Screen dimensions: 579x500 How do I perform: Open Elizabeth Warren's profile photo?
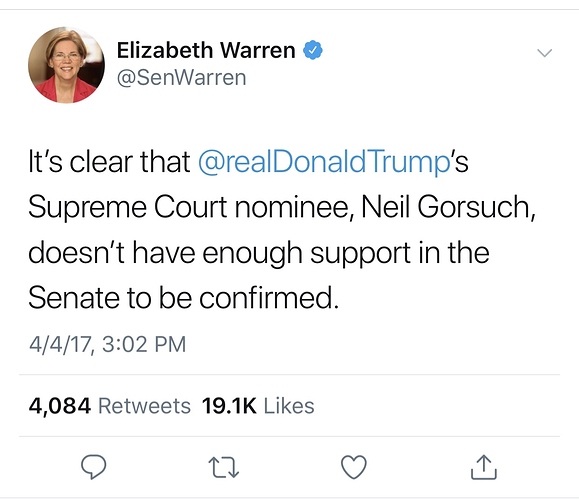66,65
